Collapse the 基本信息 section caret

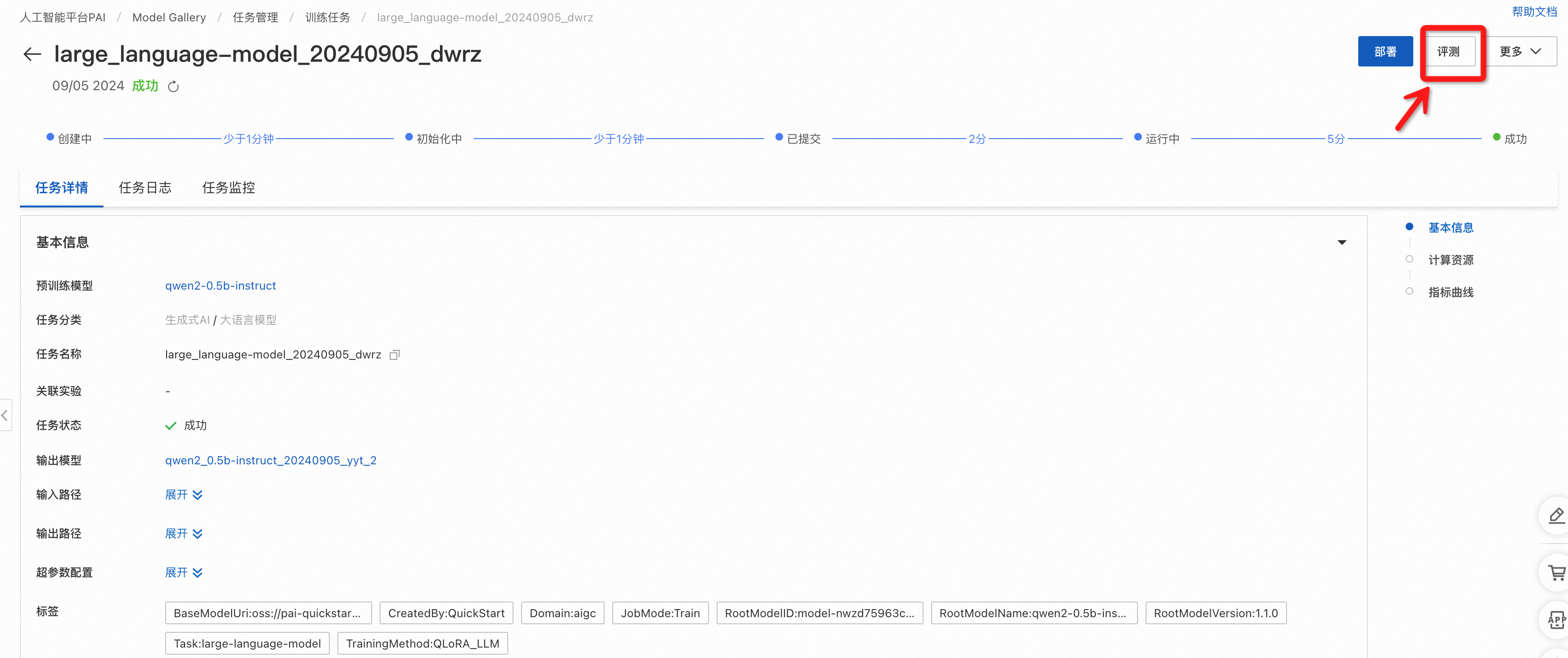point(1342,242)
